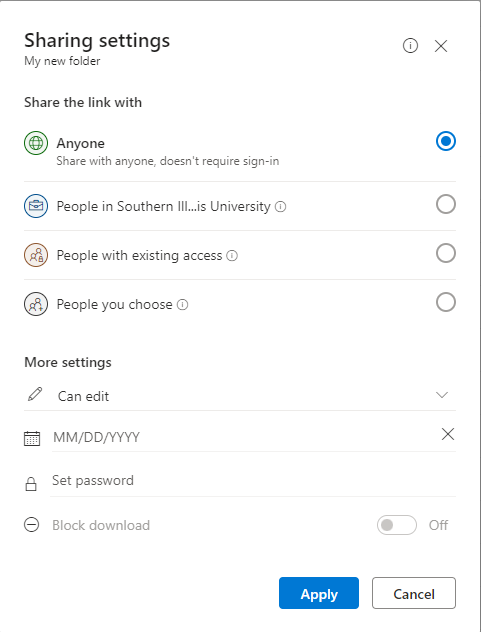Choose People with existing access radio button
Viewport: 481px width, 632px height.
pyautogui.click(x=446, y=254)
